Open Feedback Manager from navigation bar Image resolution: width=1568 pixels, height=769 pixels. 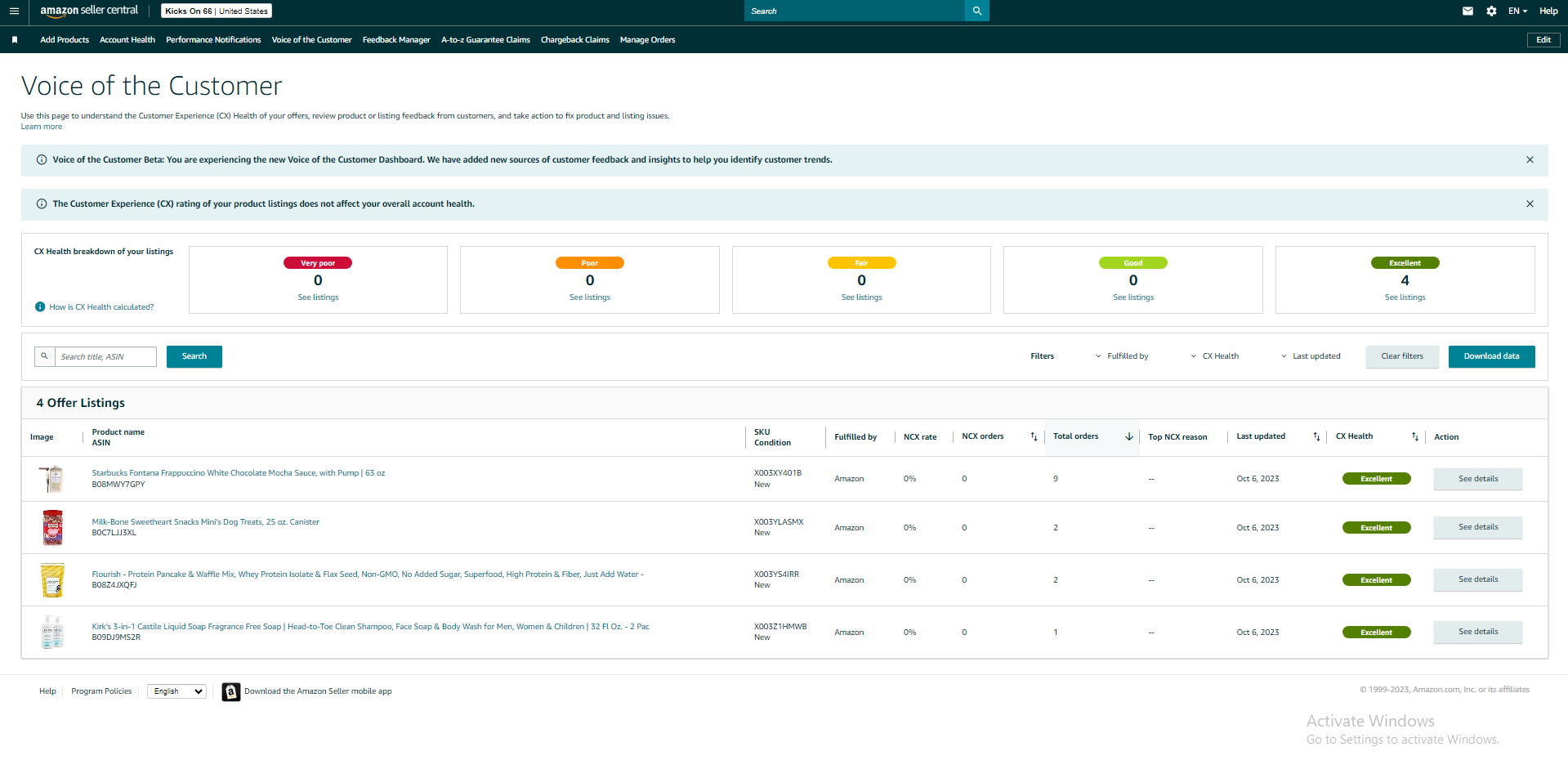(396, 40)
